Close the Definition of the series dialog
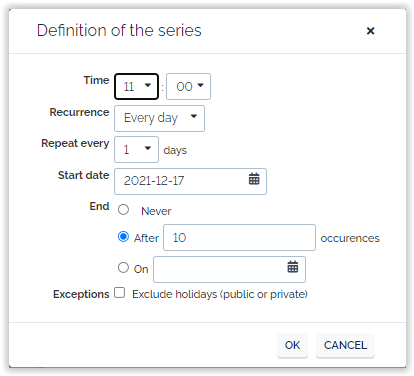This screenshot has width=414, height=376. pos(370,31)
